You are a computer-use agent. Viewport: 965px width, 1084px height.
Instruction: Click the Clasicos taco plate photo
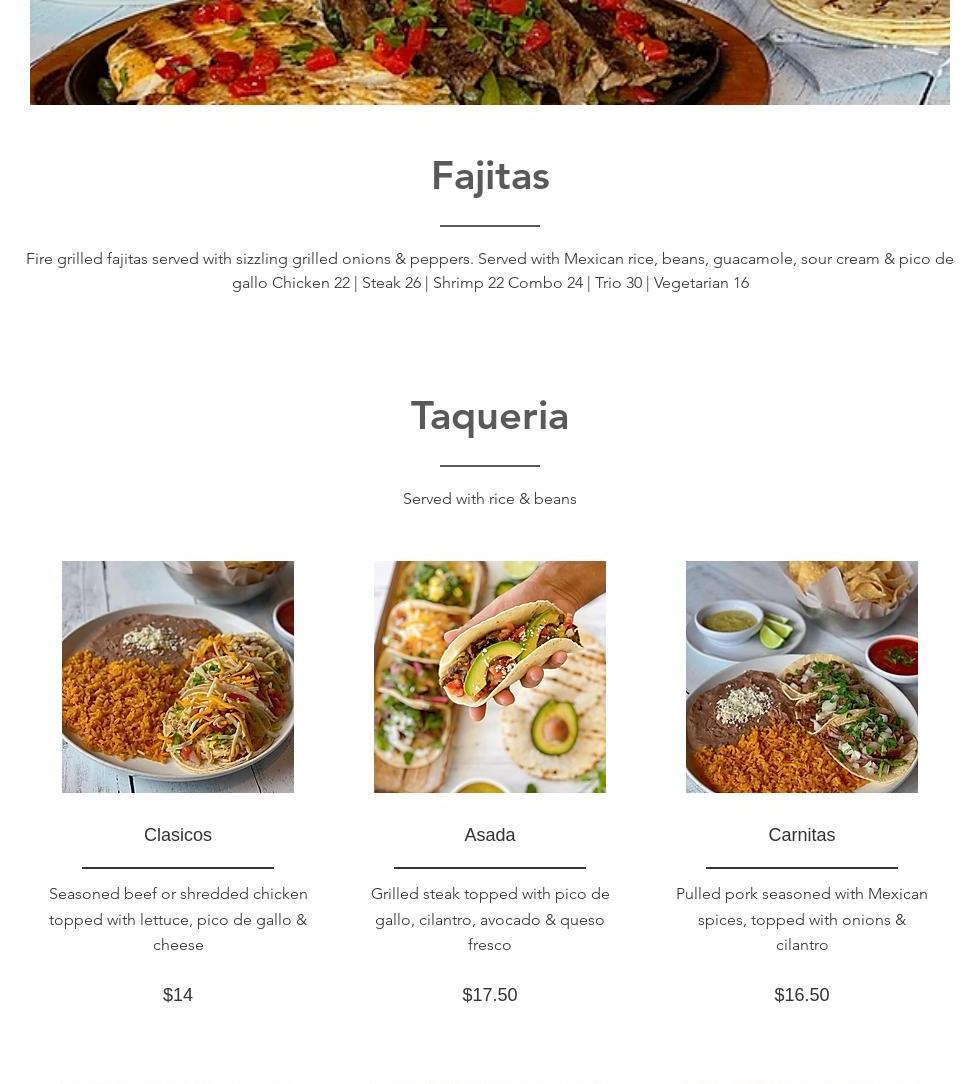tap(178, 676)
